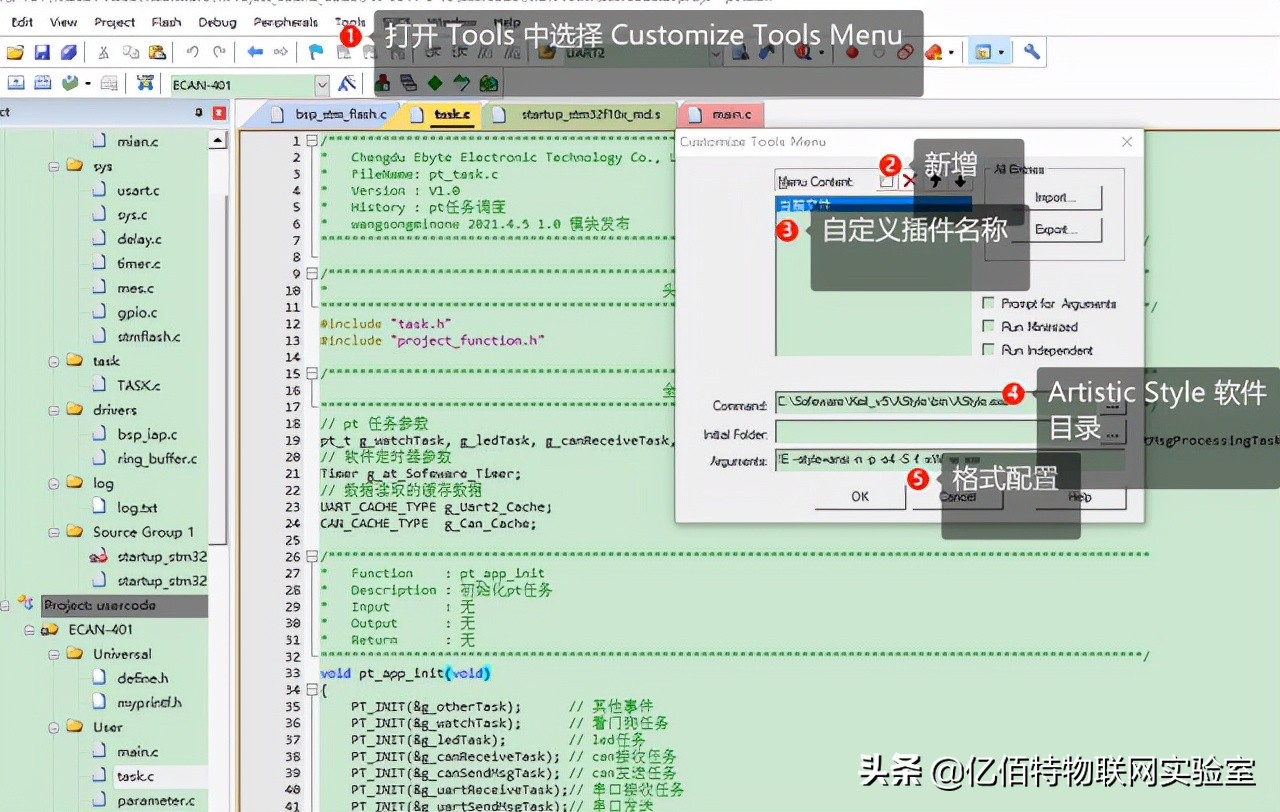The height and width of the screenshot is (812, 1280).
Task: Open Options for Target magic wand icon
Action: coord(347,83)
